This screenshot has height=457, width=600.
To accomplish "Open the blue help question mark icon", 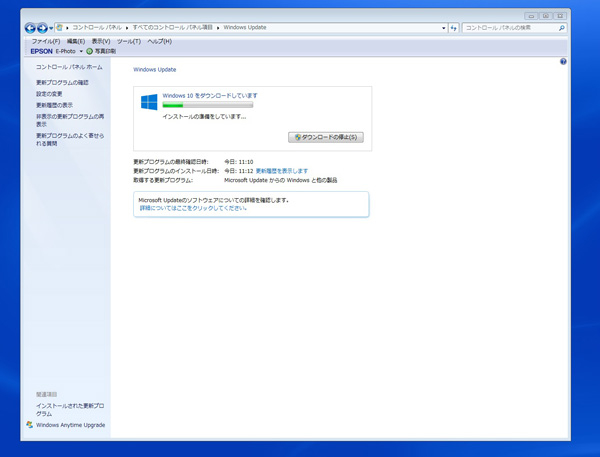I will (x=563, y=62).
